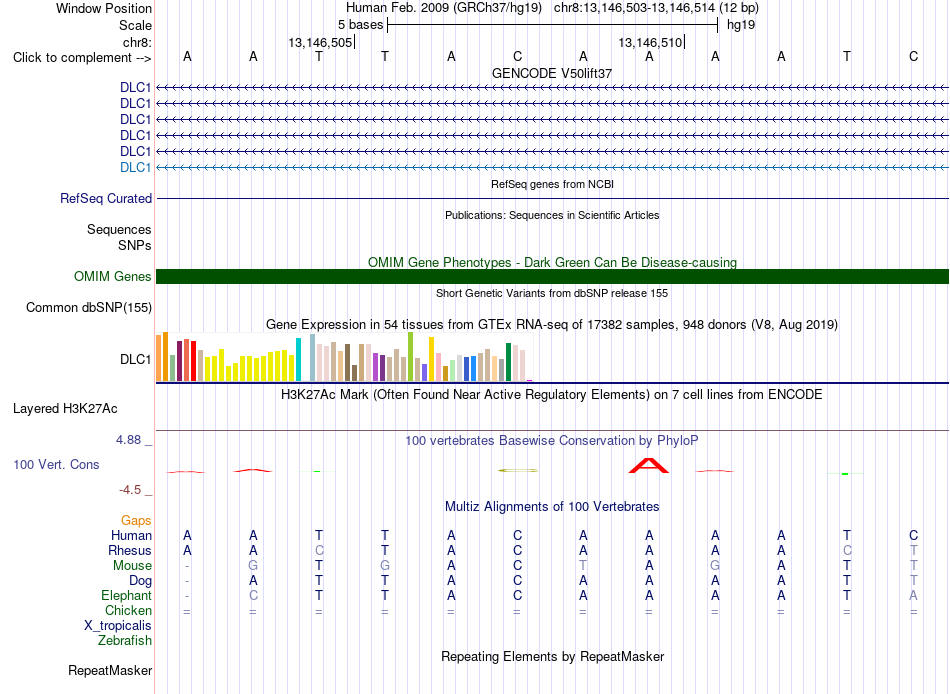The image size is (950, 694).
Task: Click 'Repeating Elements by RepeatMasker' title
Action: (552, 657)
